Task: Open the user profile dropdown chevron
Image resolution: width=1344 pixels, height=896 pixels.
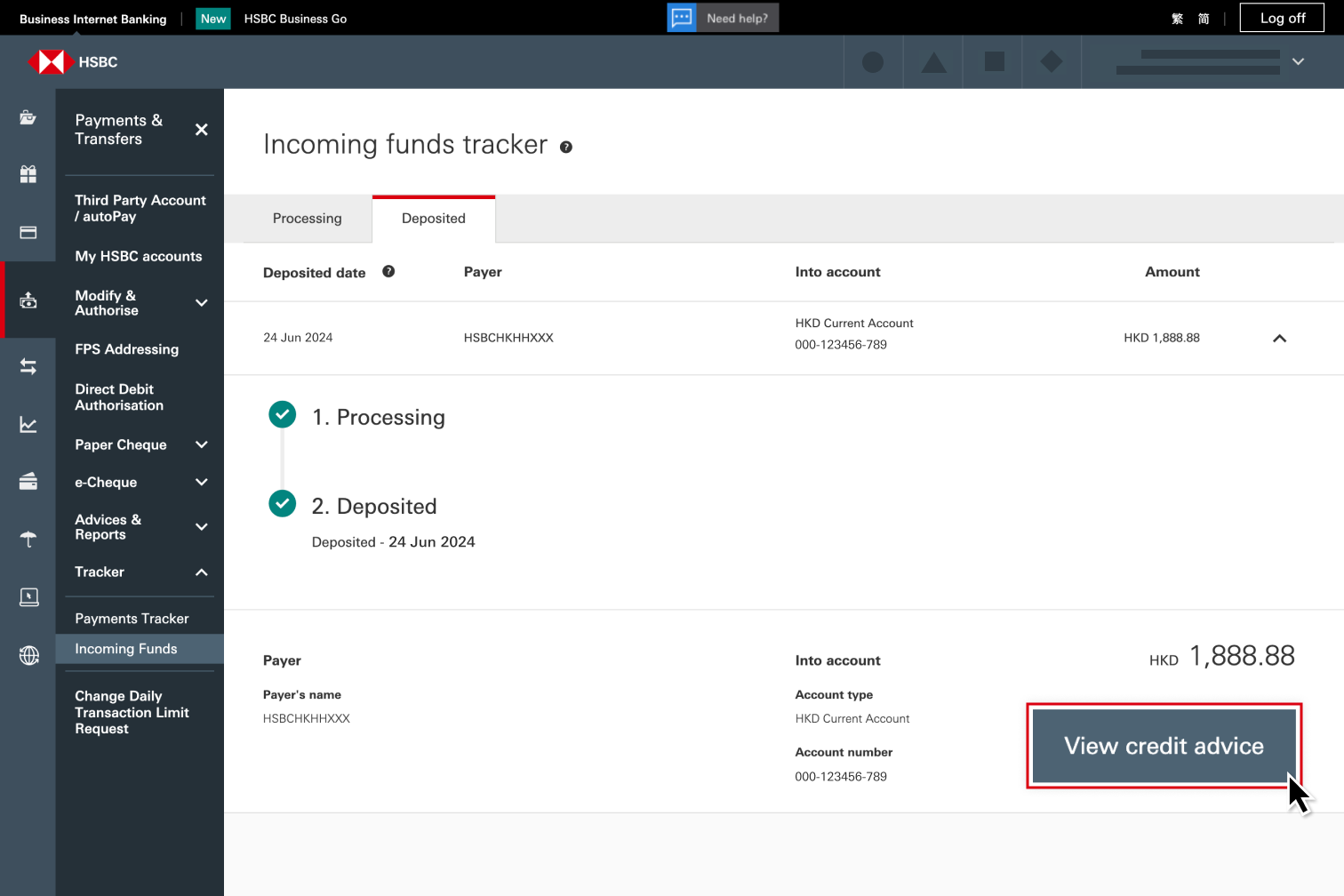Action: coord(1298,62)
